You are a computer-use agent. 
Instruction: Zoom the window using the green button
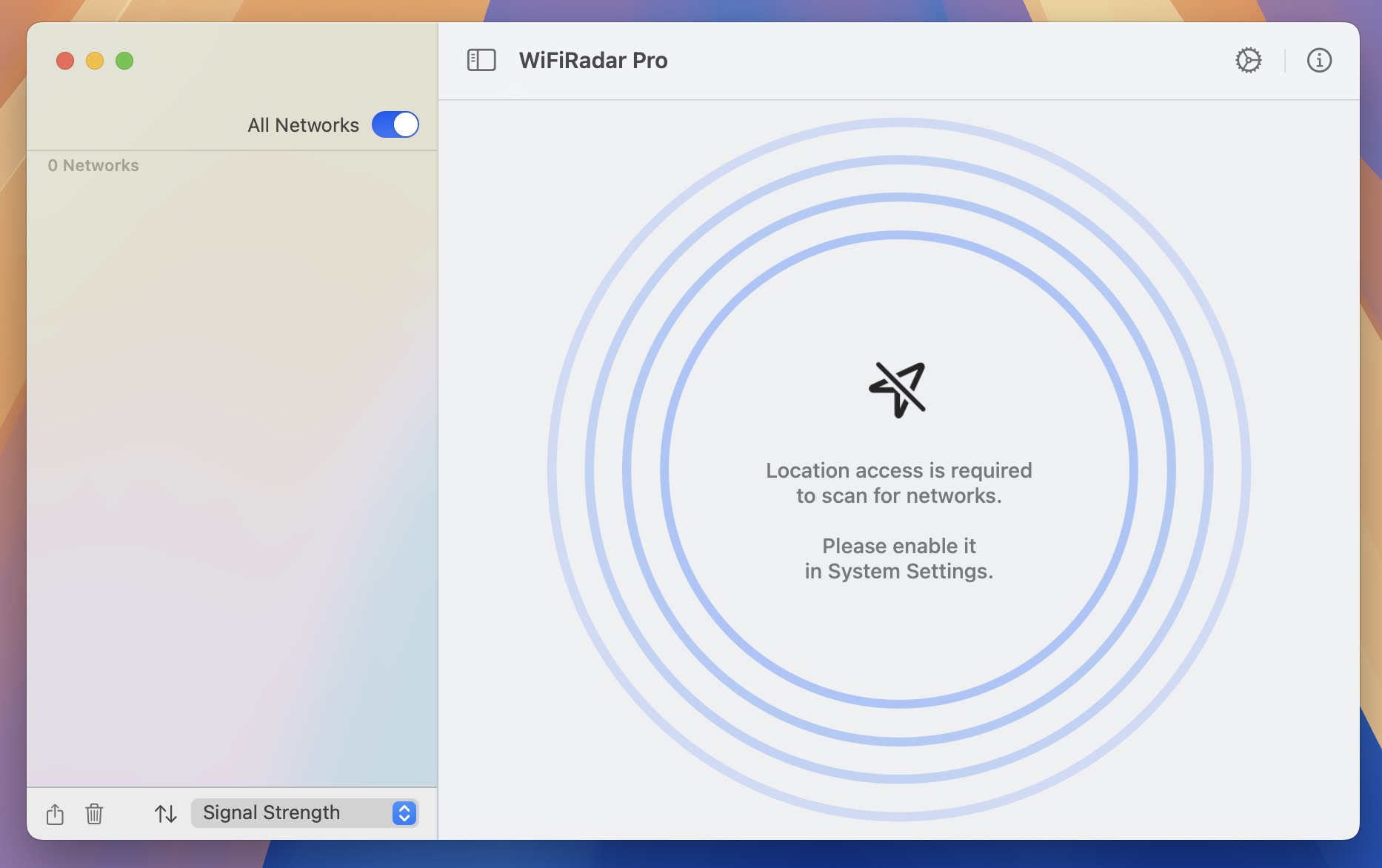124,61
